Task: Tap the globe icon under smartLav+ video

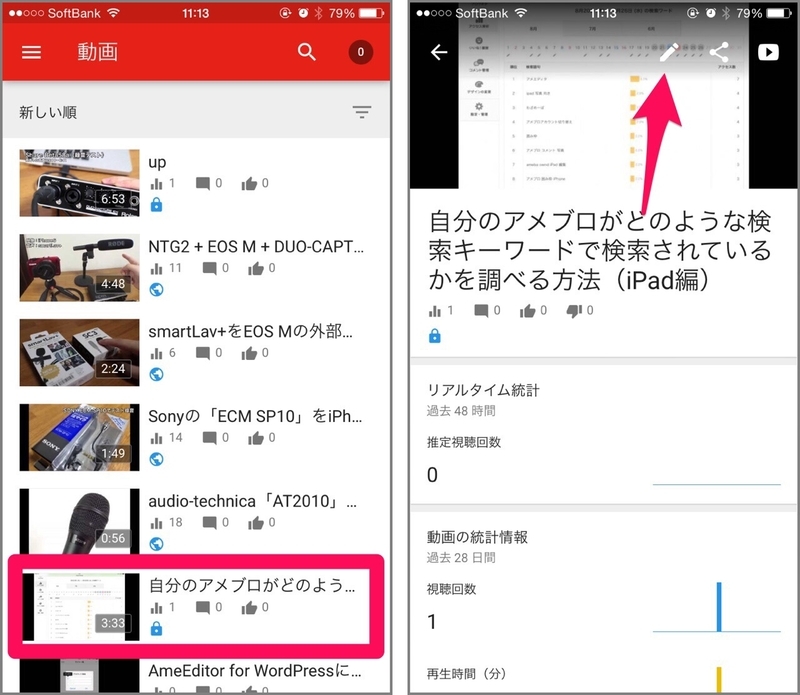Action: (157, 375)
